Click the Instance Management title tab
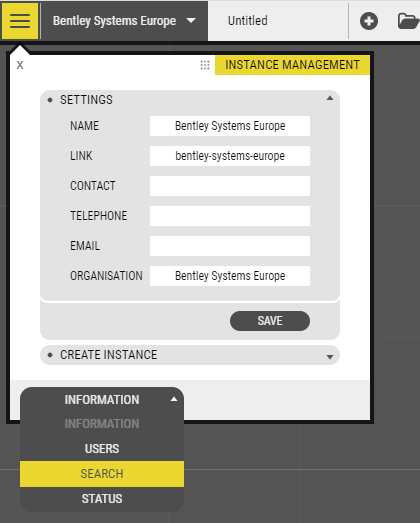Image resolution: width=420 pixels, height=523 pixels. [292, 65]
